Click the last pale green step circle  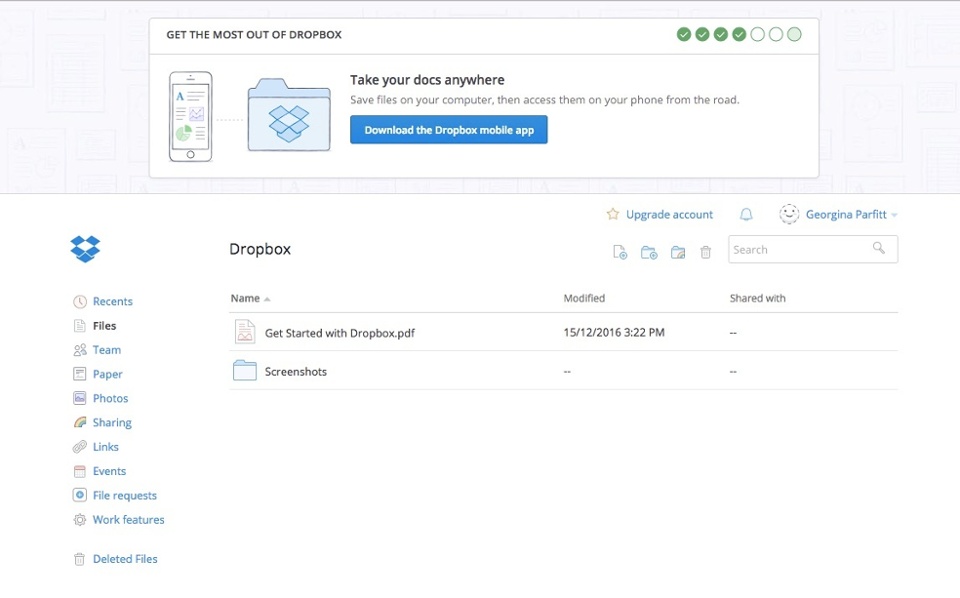[x=794, y=34]
